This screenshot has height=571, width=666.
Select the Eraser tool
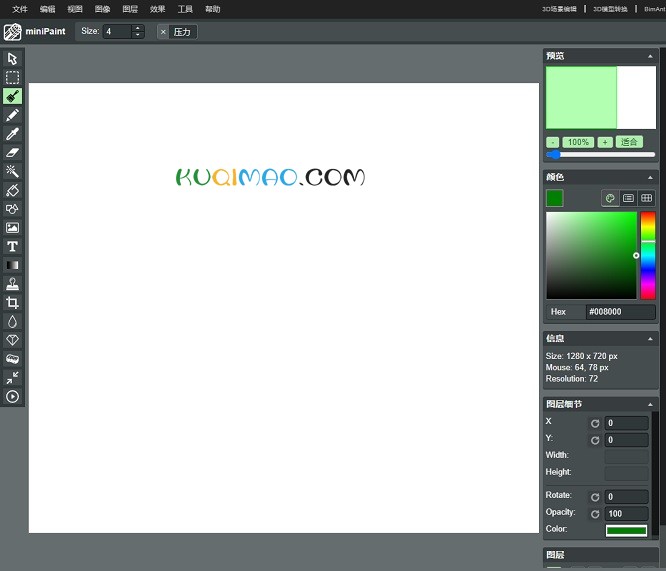click(12, 153)
